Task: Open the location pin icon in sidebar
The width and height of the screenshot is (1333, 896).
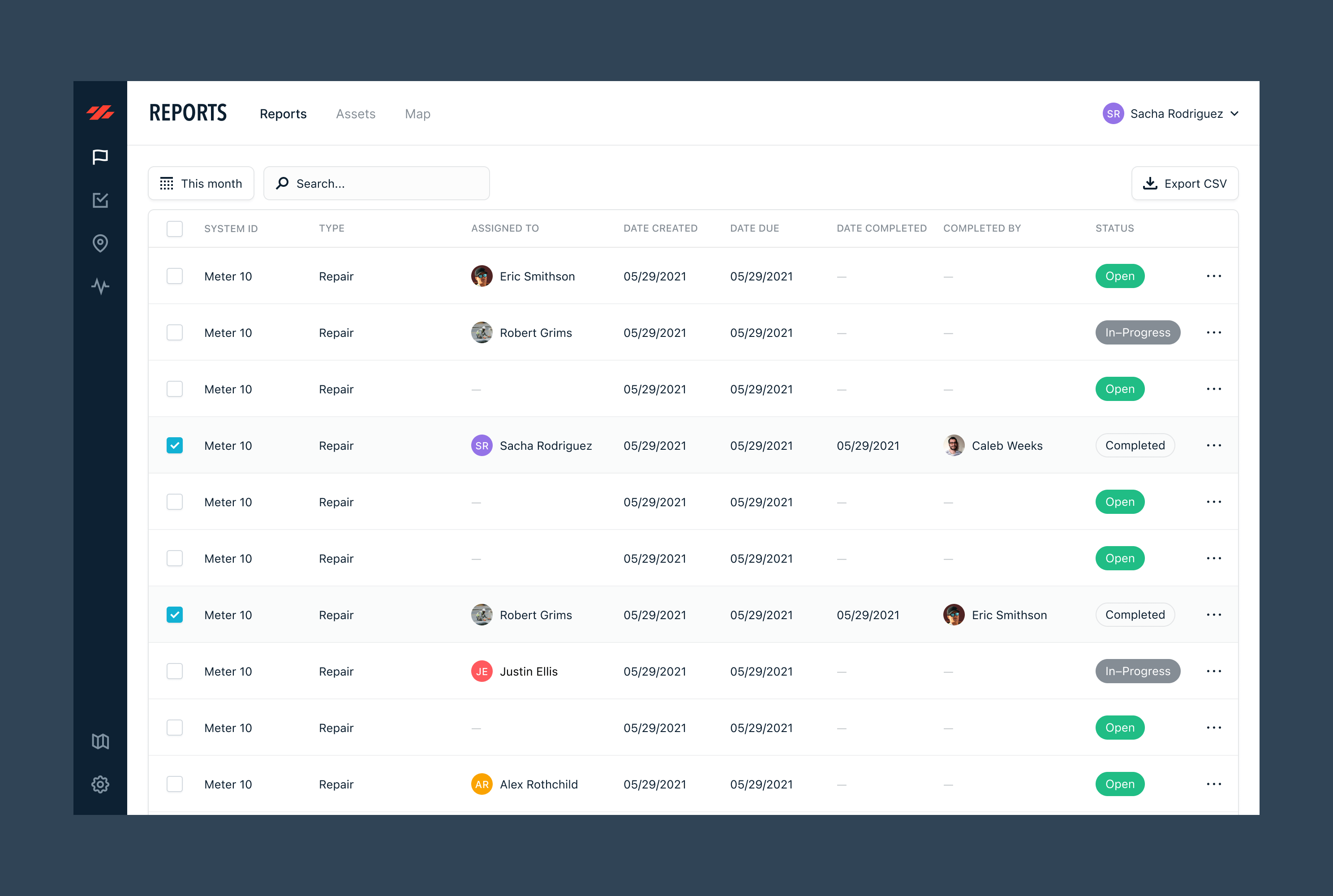Action: 100,243
